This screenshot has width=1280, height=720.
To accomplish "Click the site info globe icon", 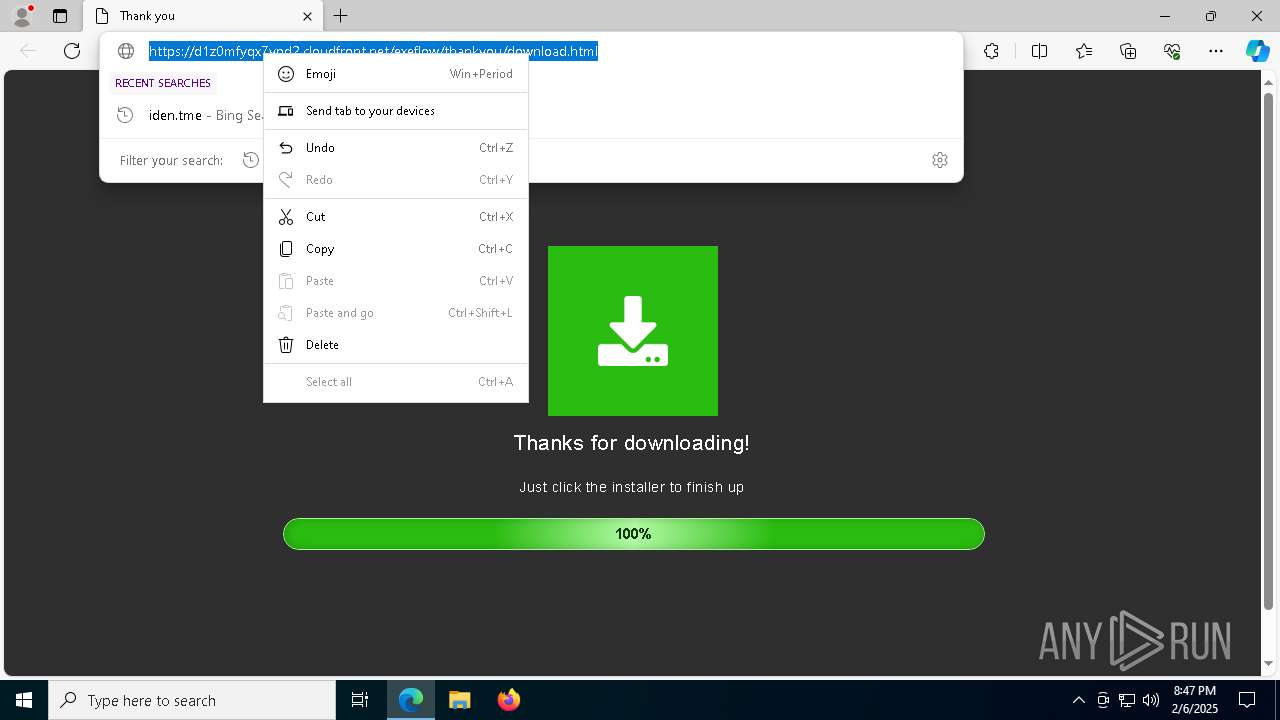I will pyautogui.click(x=126, y=51).
